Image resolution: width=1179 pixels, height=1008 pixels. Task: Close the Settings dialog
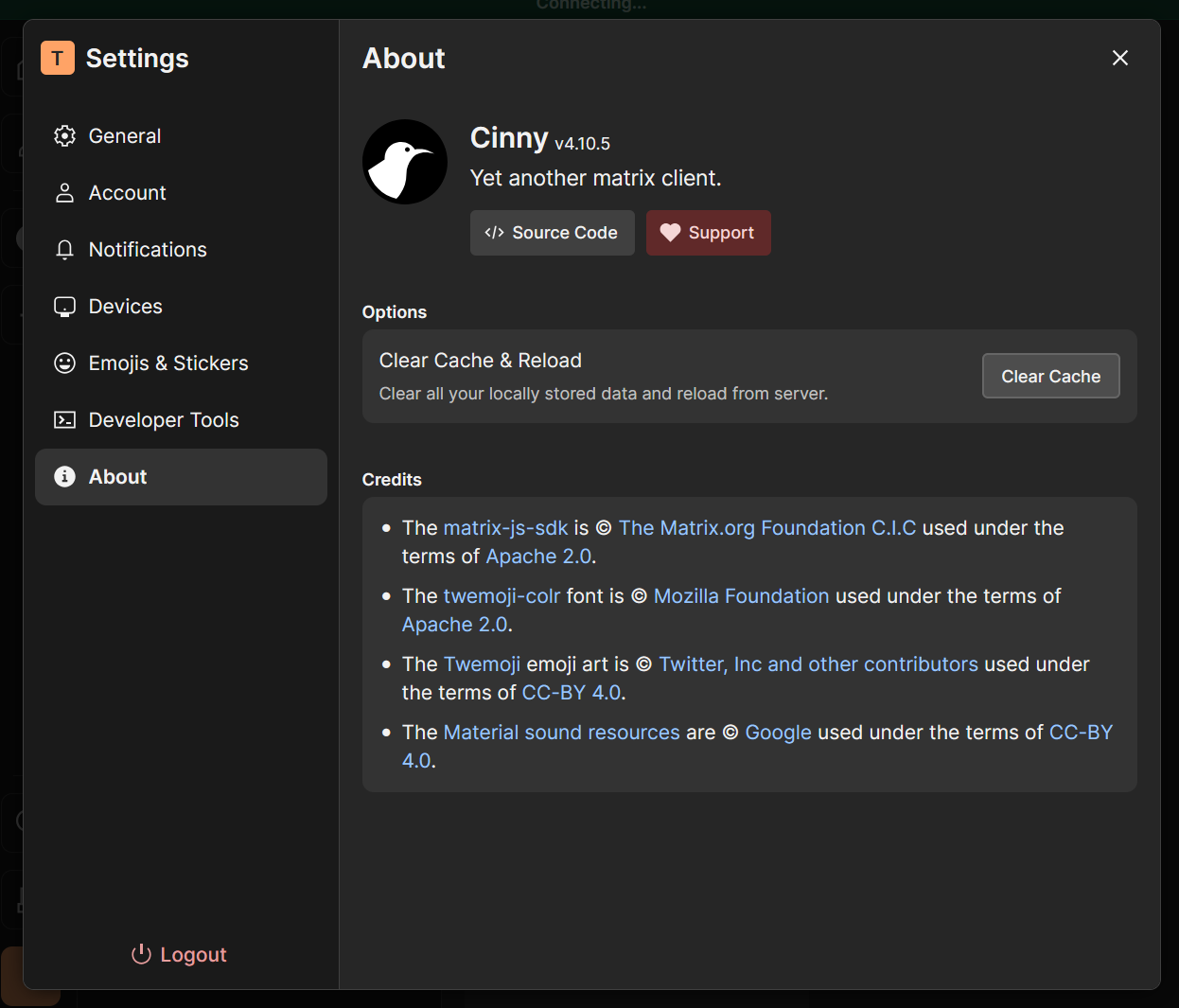(x=1120, y=58)
